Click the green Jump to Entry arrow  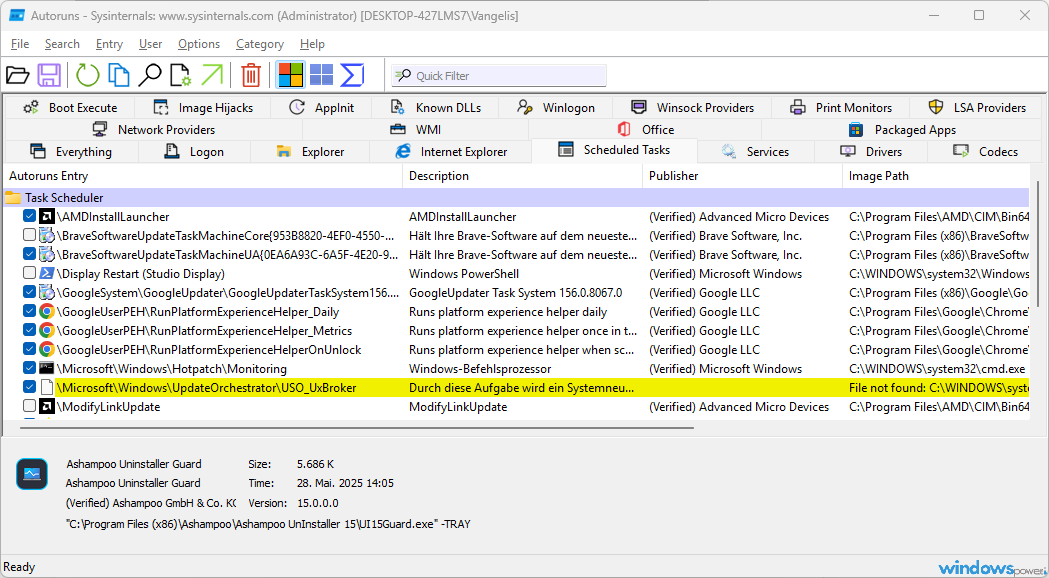212,75
